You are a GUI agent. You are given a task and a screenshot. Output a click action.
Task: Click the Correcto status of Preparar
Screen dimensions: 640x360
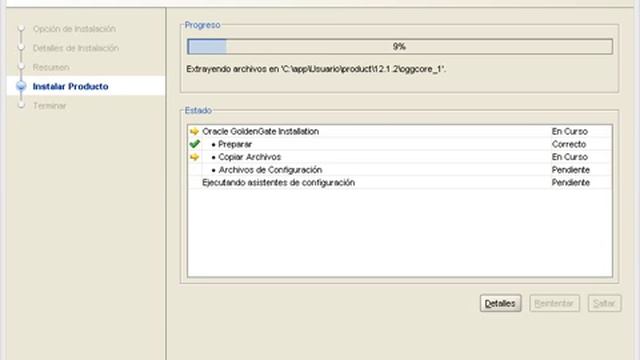(569, 144)
